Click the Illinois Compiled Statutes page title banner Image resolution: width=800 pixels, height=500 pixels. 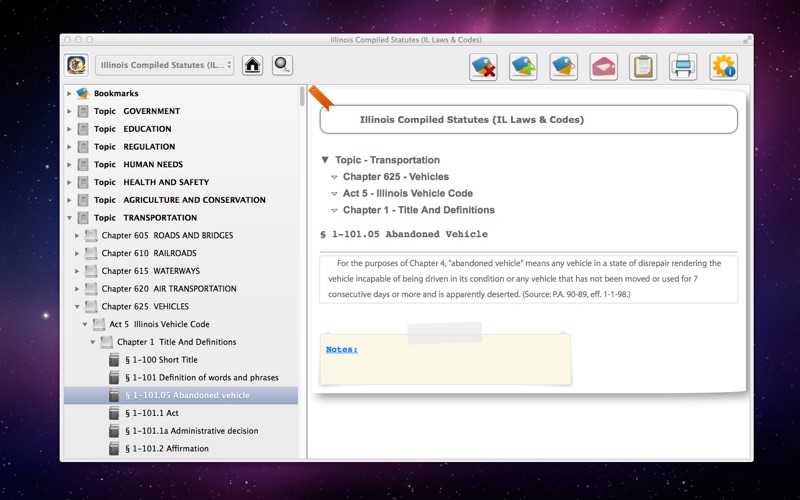click(529, 119)
